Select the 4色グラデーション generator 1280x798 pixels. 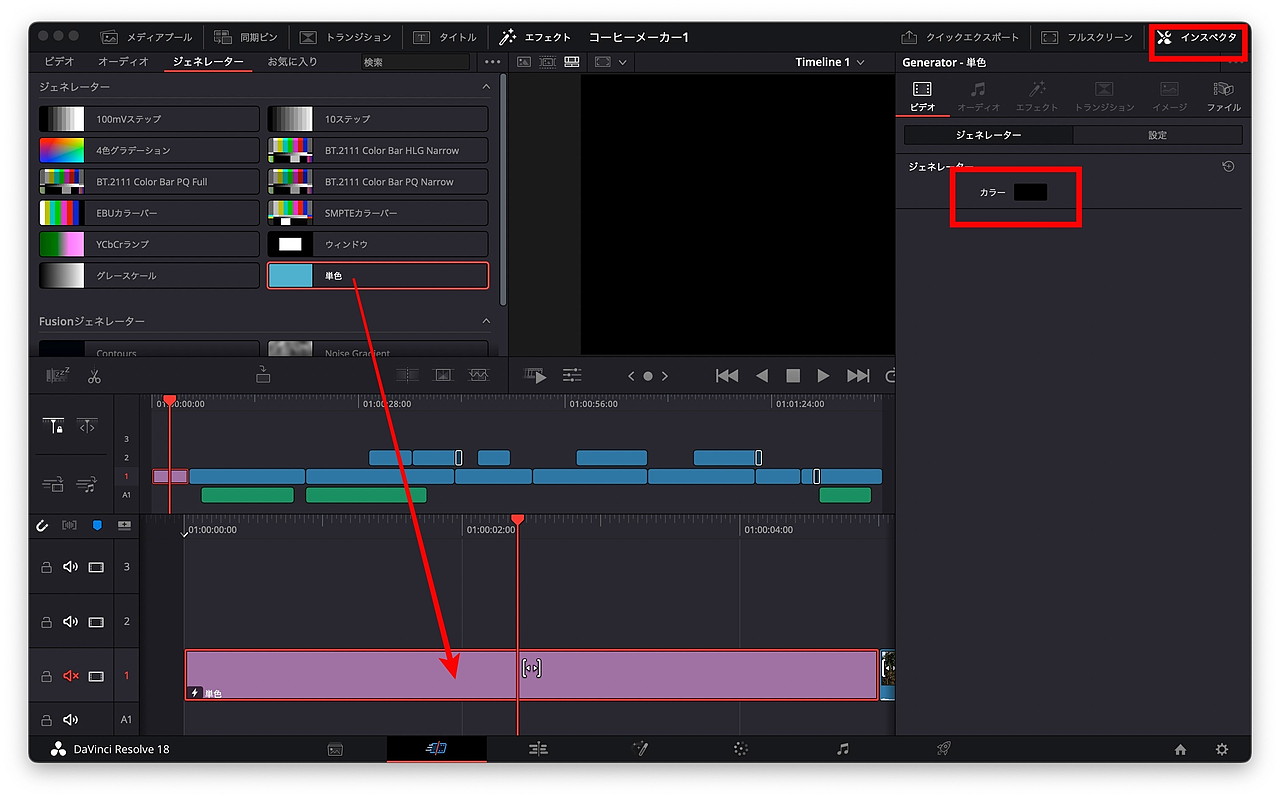point(149,150)
